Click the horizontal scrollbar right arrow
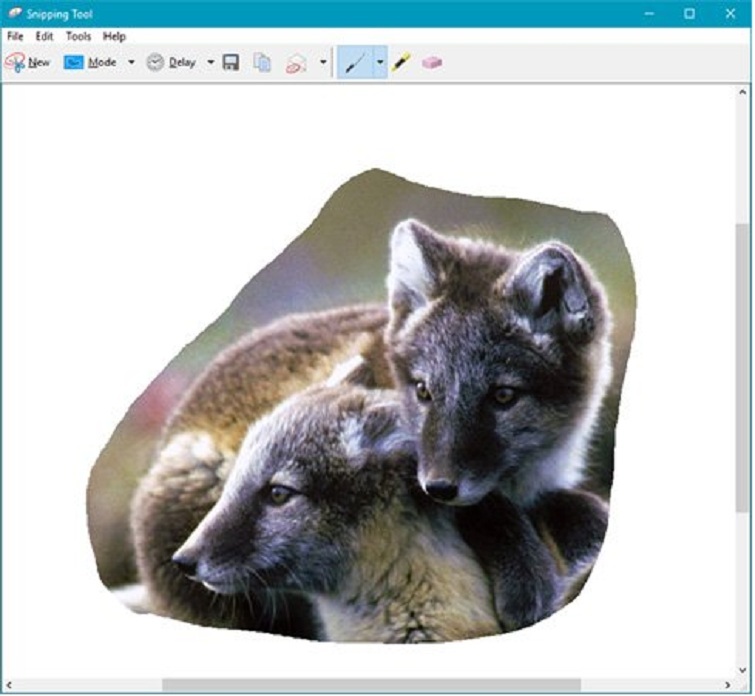The image size is (755, 696). pos(728,685)
